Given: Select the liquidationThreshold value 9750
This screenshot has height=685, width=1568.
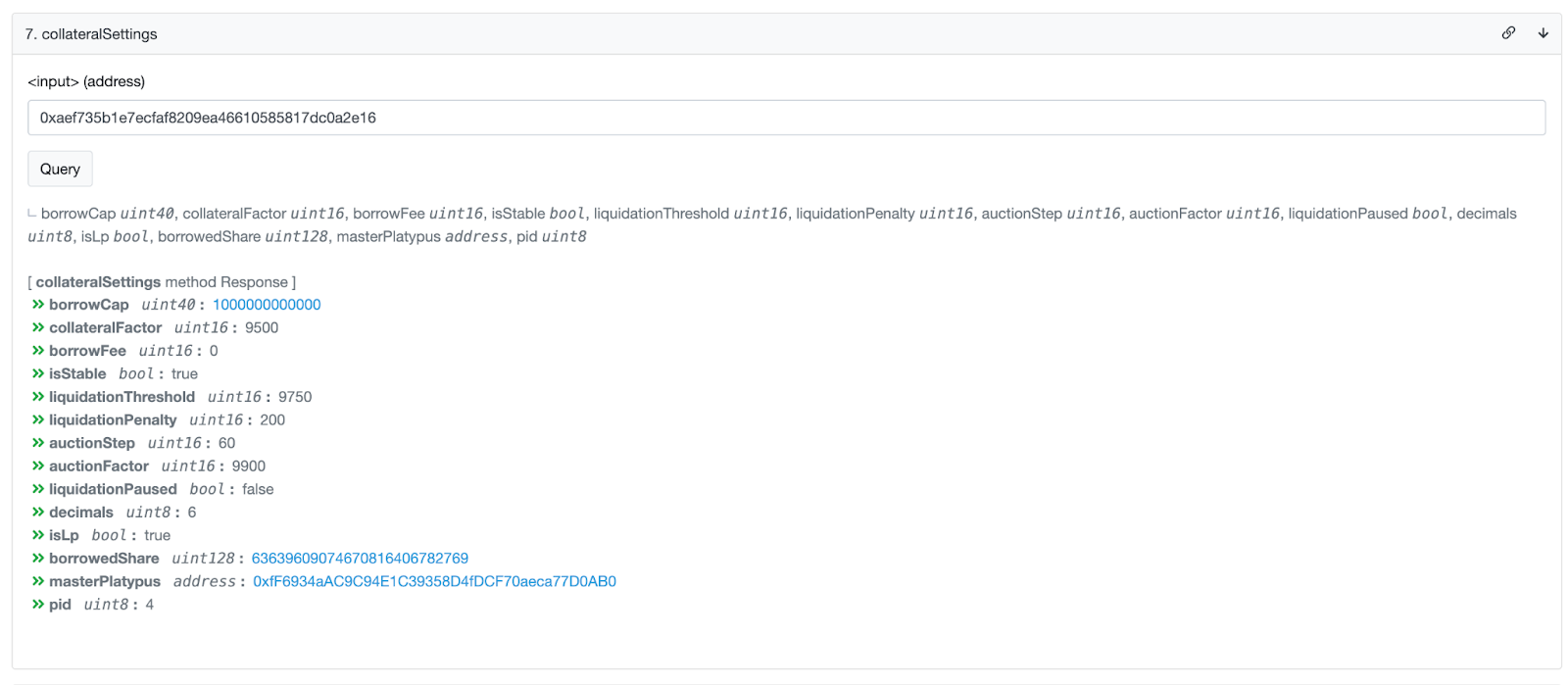Looking at the screenshot, I should [x=295, y=397].
